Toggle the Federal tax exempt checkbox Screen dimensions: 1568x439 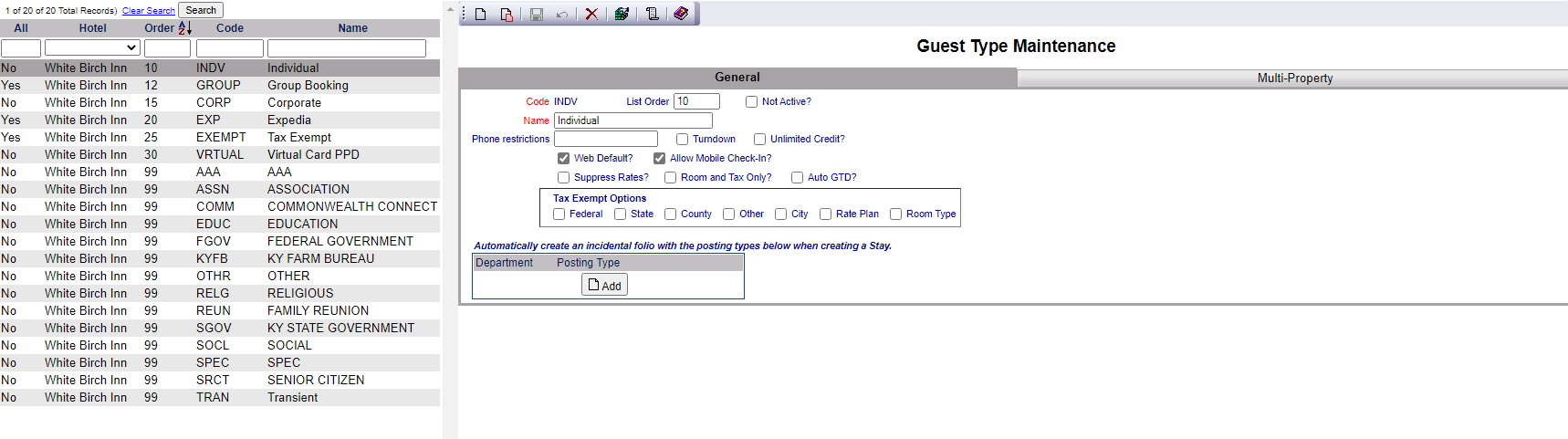pyautogui.click(x=559, y=214)
